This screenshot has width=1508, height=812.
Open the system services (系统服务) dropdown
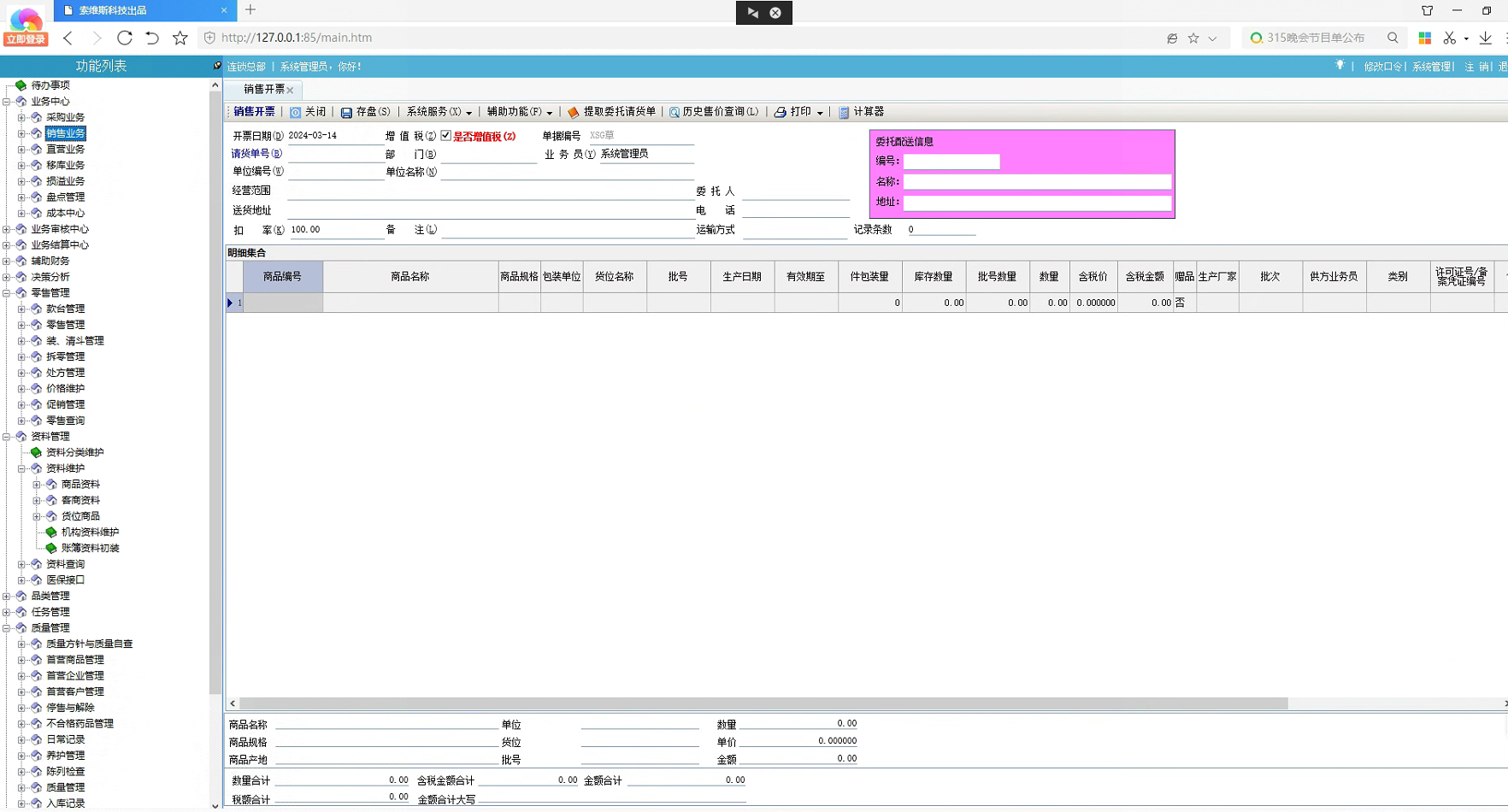(x=439, y=112)
